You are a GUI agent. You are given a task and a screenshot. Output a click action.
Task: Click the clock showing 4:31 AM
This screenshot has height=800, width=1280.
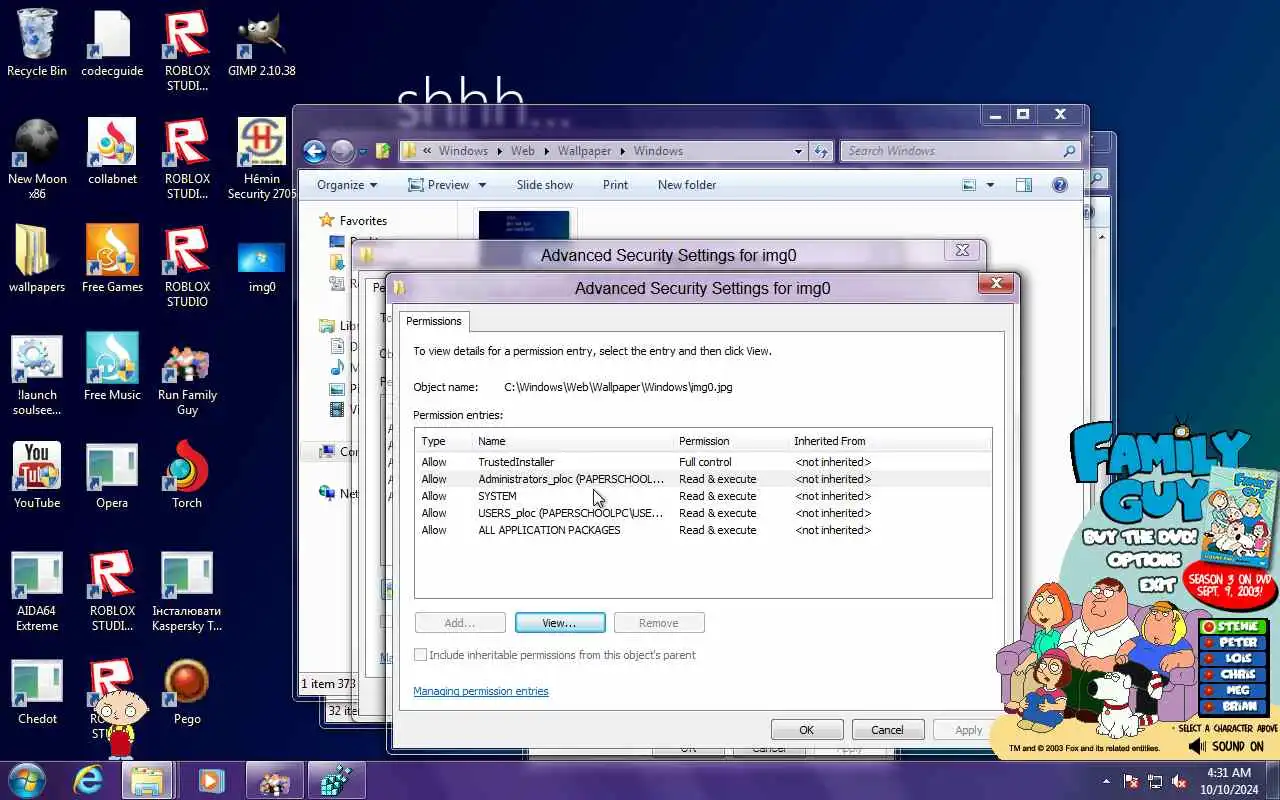1229,773
